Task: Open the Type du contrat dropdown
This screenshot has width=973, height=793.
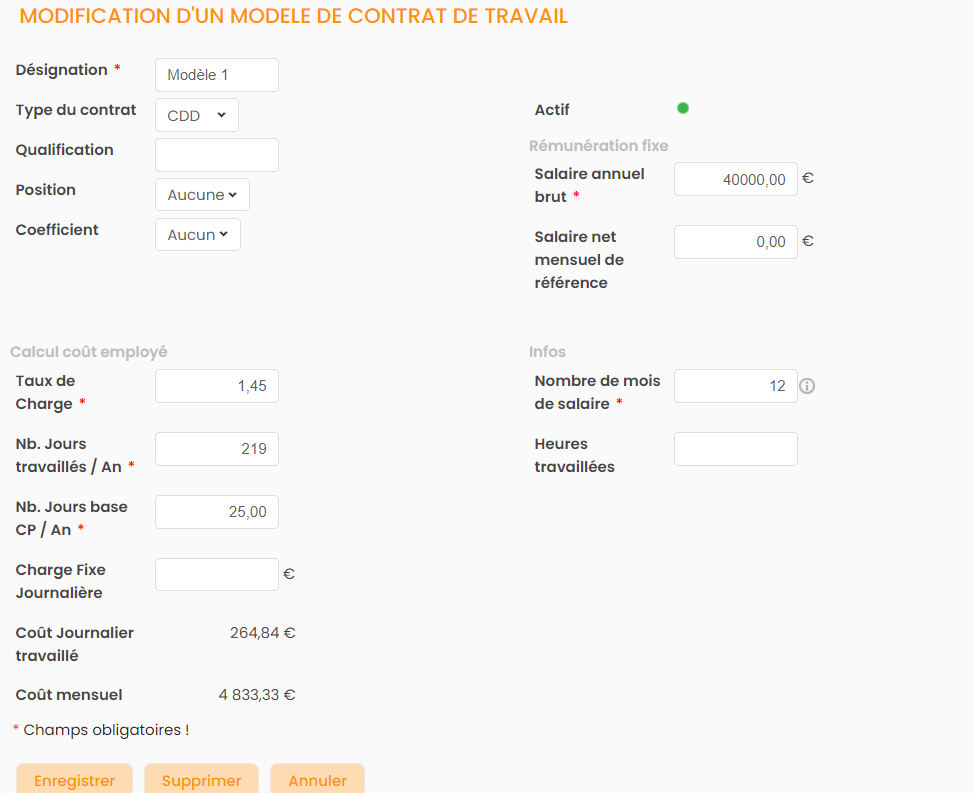Action: point(197,115)
